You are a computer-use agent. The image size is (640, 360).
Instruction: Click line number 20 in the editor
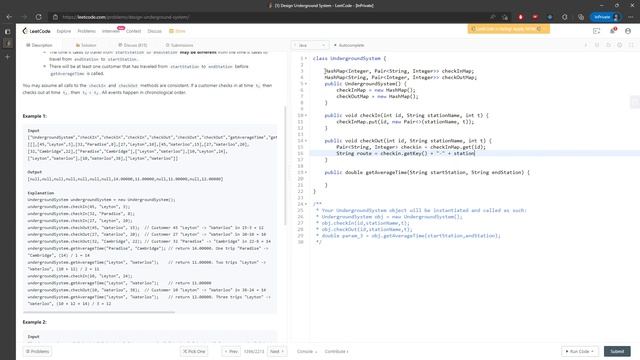(x=301, y=179)
